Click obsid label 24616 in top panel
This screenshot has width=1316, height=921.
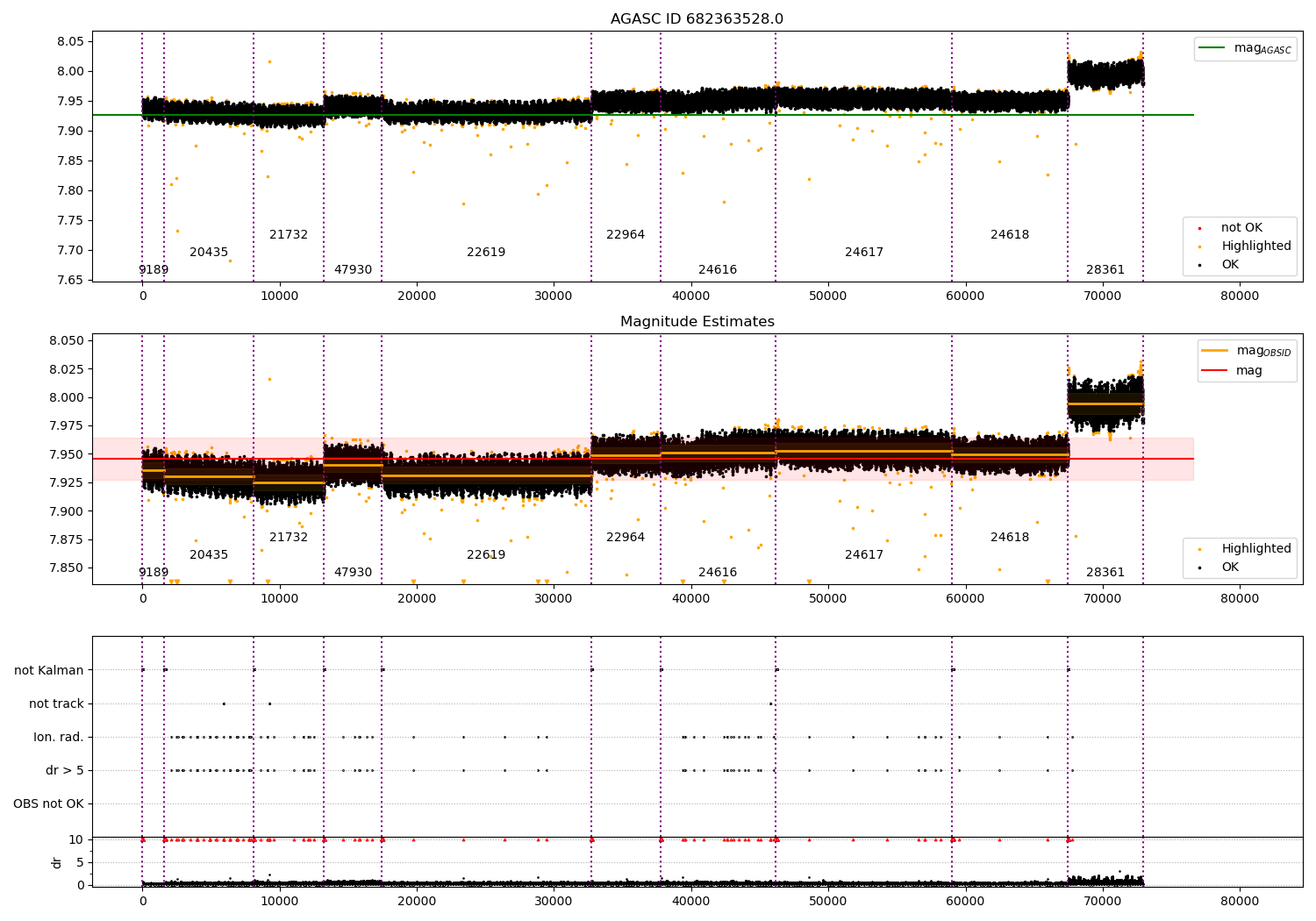pyautogui.click(x=718, y=270)
